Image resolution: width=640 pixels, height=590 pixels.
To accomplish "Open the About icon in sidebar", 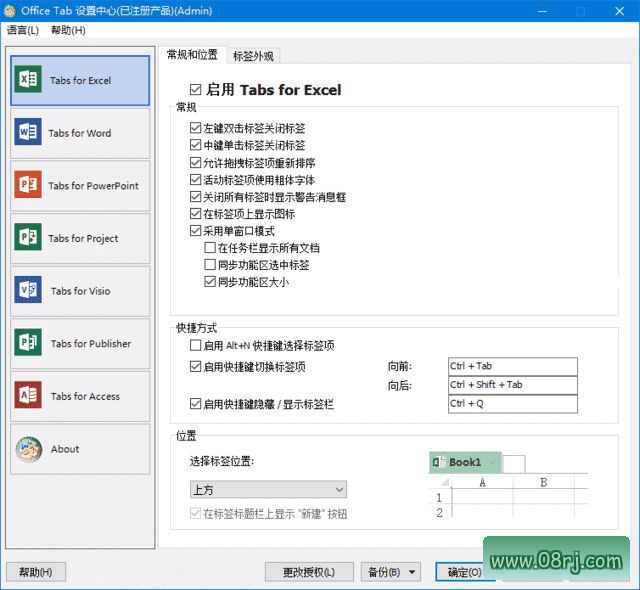I will point(29,449).
